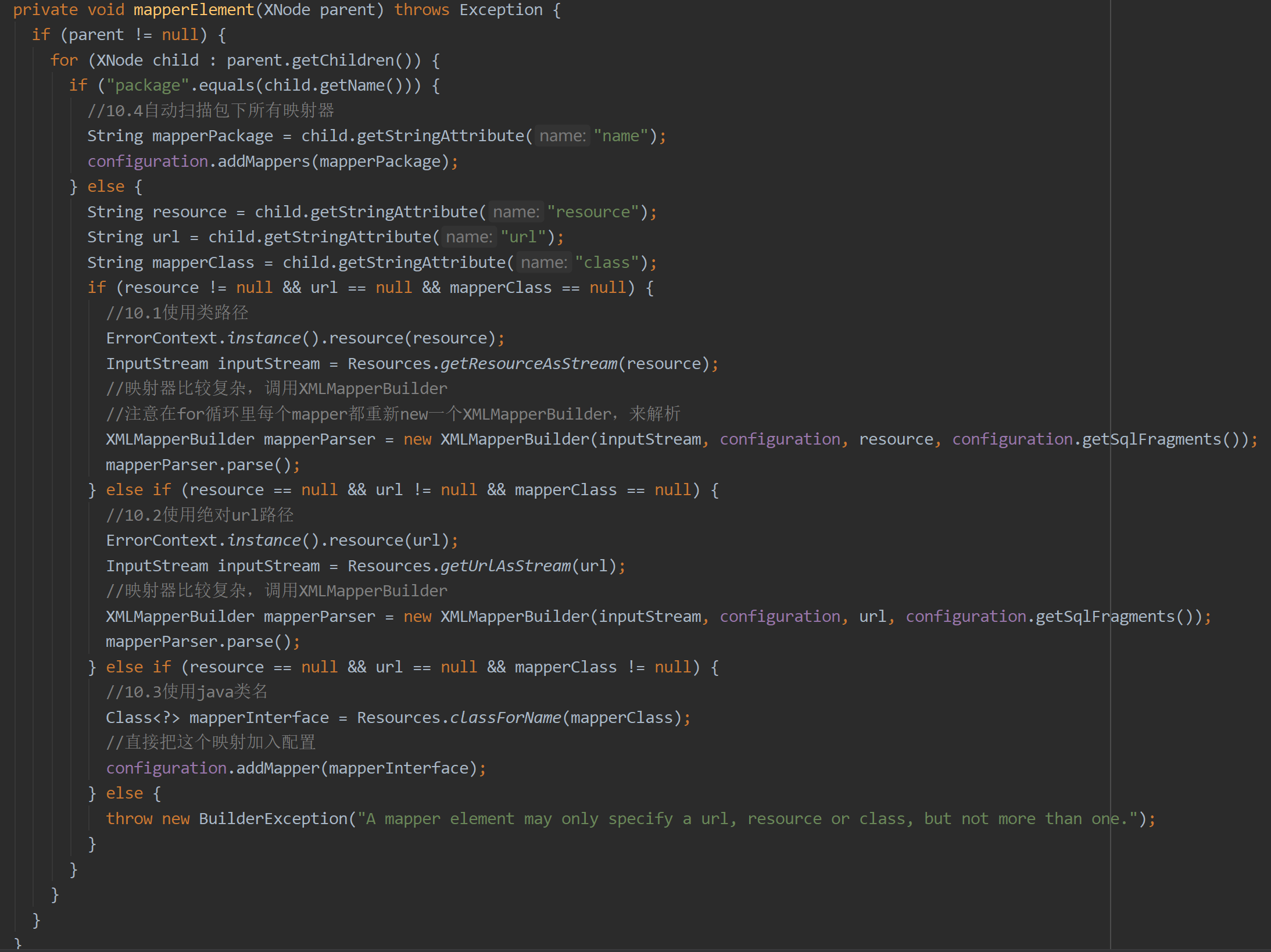The image size is (1271, 952).
Task: Click the getResourceAsStream method call
Action: click(x=528, y=364)
